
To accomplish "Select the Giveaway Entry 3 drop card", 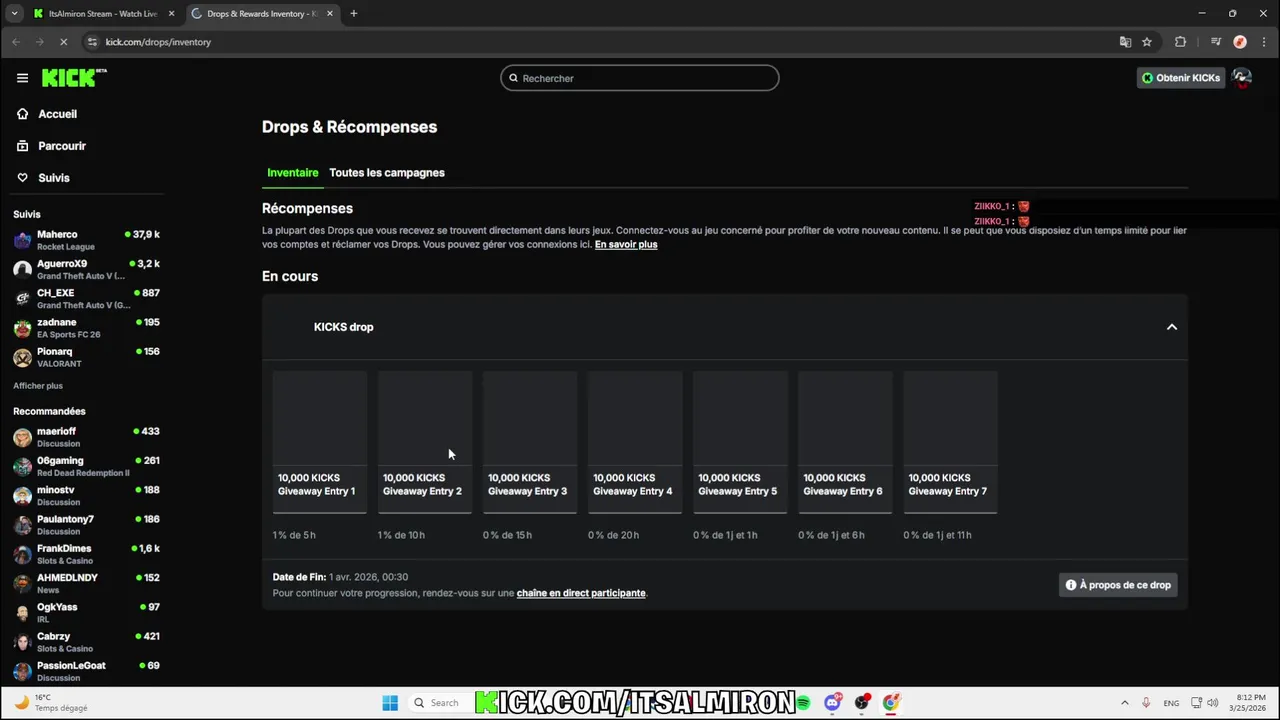I will click(530, 442).
